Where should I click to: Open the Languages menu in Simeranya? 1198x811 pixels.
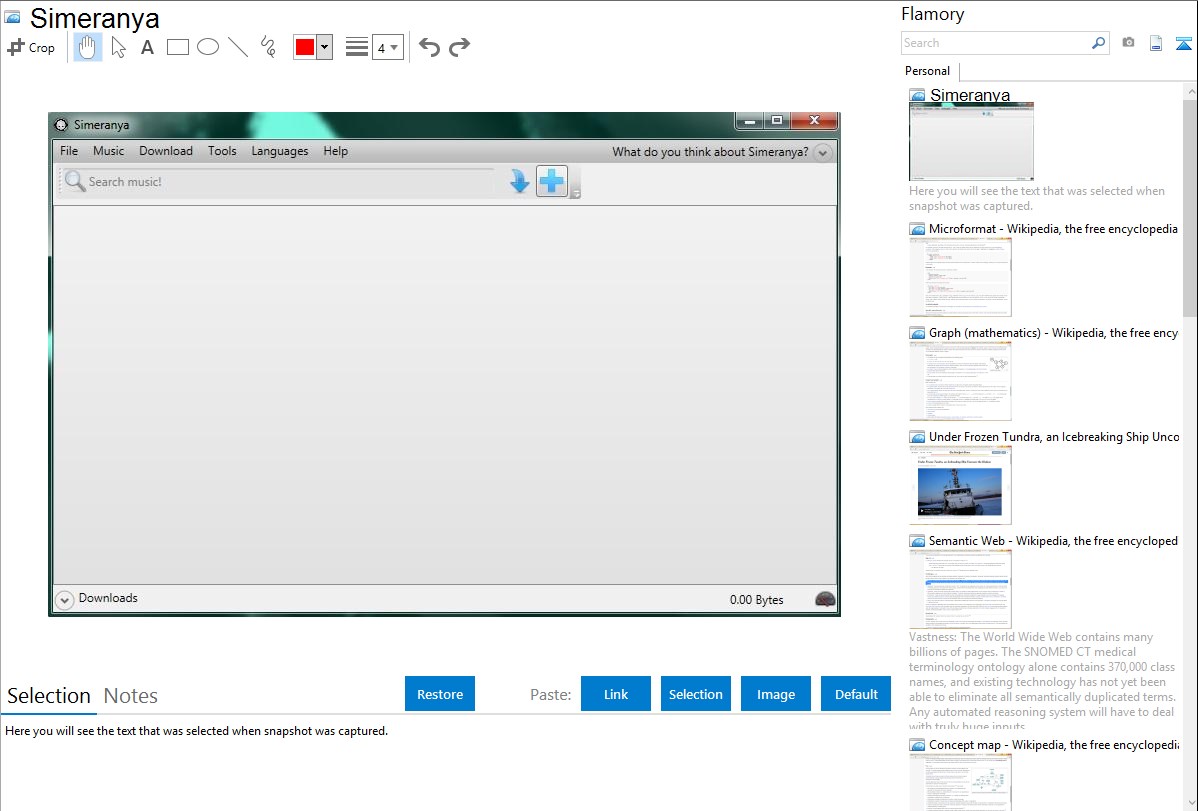click(280, 151)
